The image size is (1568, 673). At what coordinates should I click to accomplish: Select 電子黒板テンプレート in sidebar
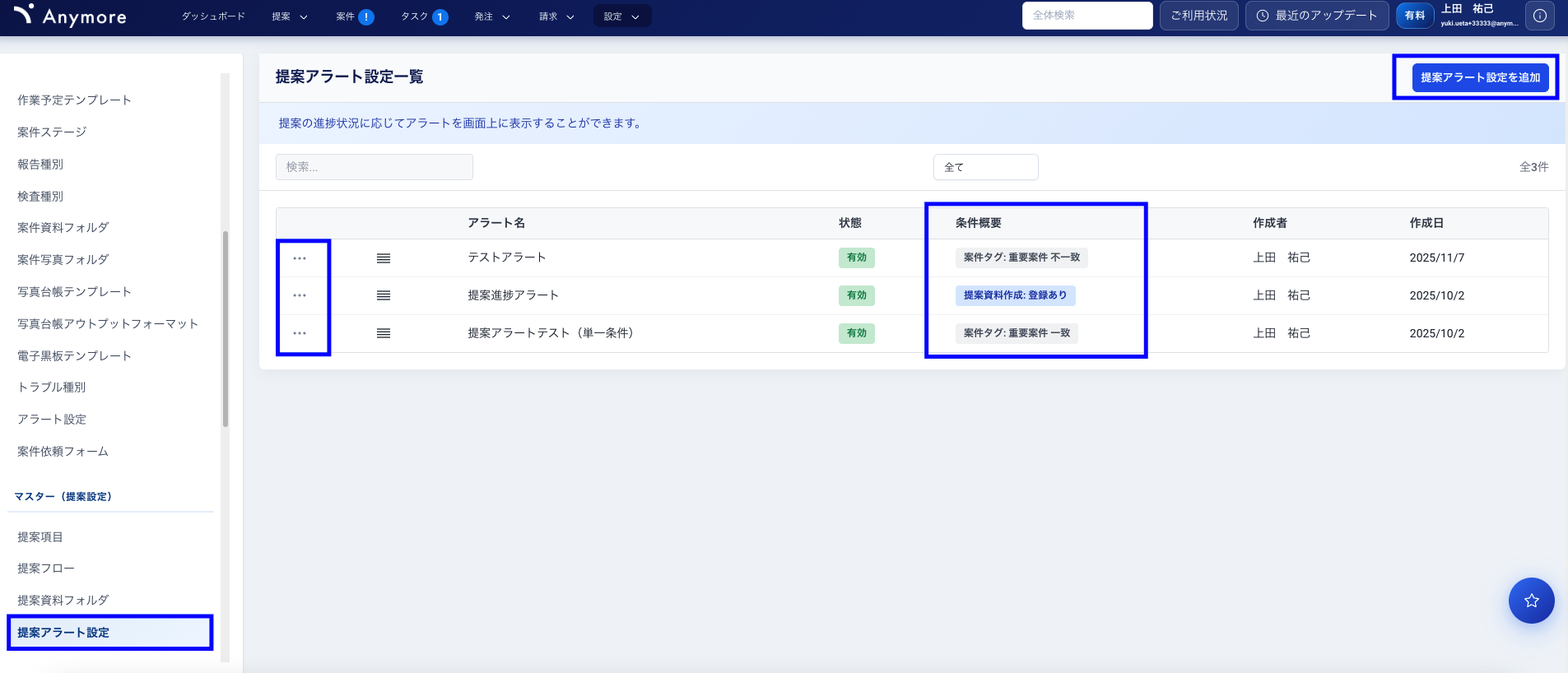74,356
